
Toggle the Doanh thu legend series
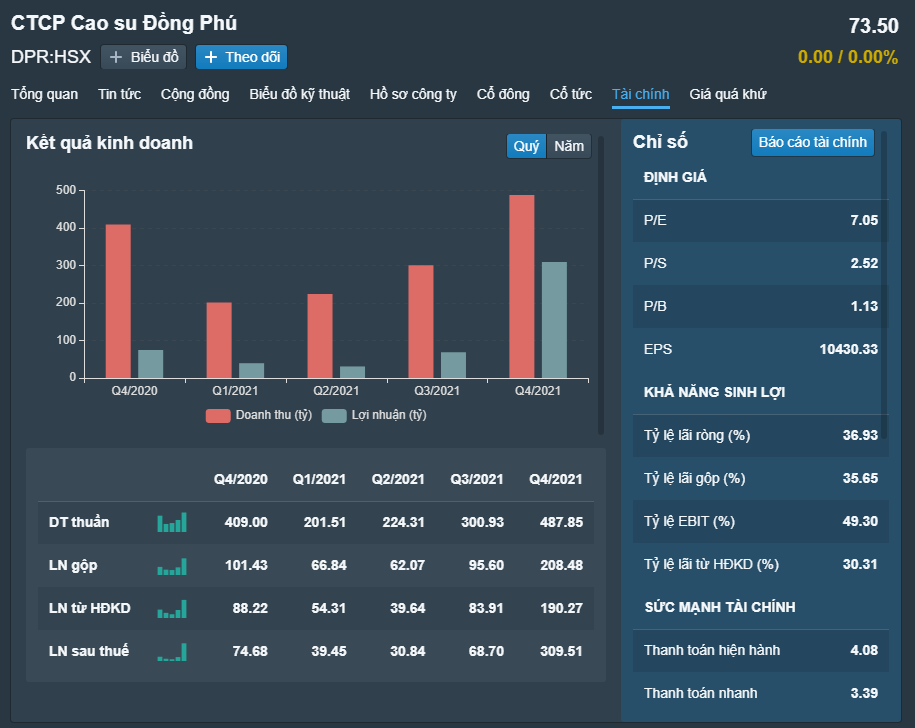click(x=260, y=415)
